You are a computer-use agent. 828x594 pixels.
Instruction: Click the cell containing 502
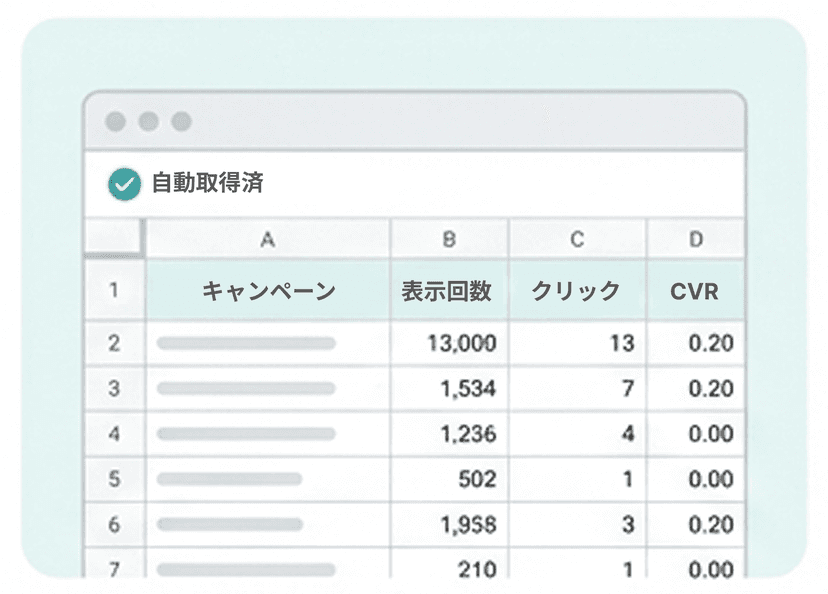pyautogui.click(x=449, y=479)
